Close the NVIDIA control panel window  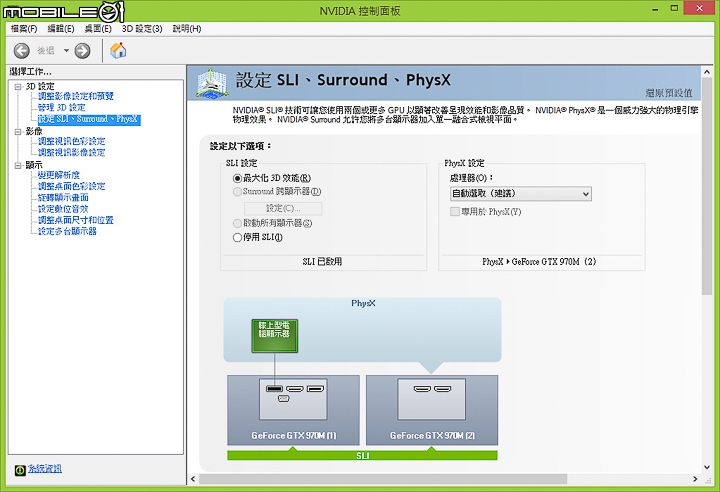pos(699,8)
